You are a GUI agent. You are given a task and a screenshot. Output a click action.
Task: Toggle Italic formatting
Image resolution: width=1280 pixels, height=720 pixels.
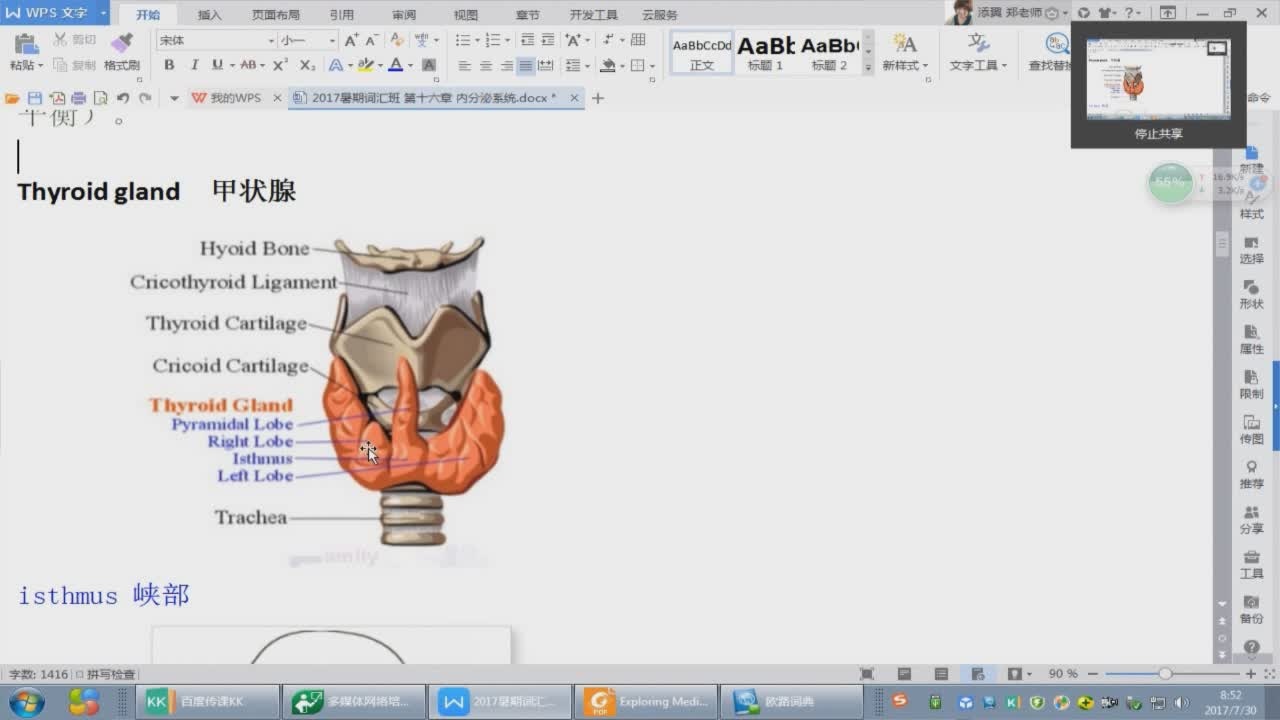coord(193,65)
